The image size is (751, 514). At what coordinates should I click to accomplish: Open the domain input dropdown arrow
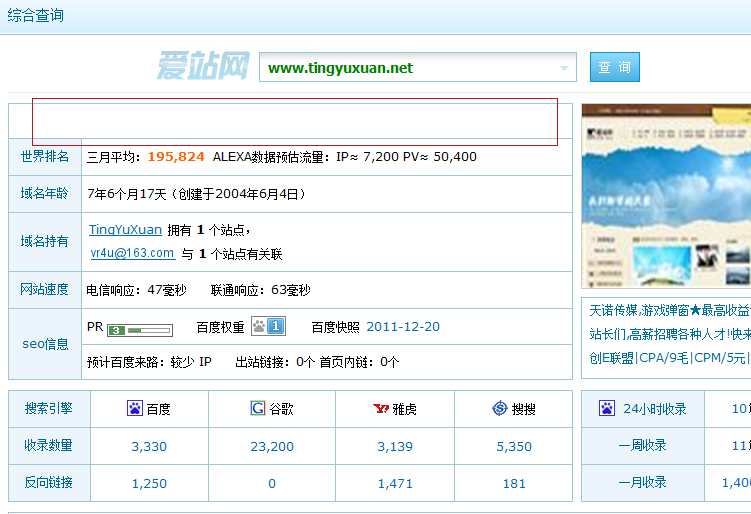pos(565,68)
